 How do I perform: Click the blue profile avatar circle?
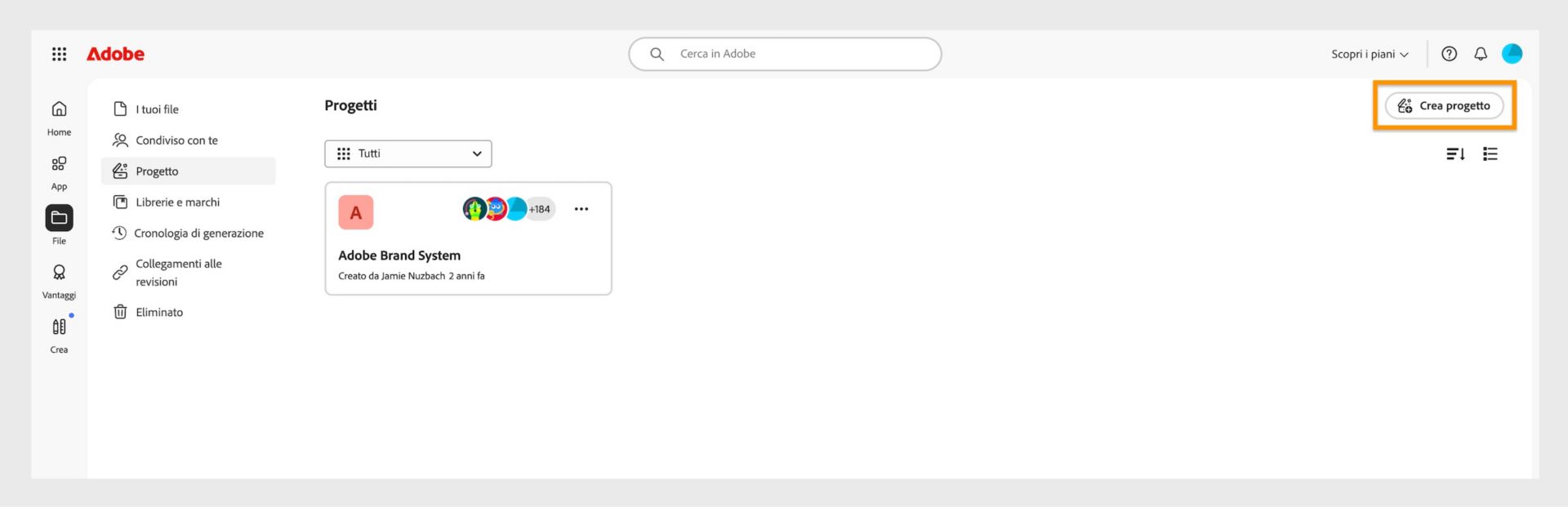[1513, 53]
